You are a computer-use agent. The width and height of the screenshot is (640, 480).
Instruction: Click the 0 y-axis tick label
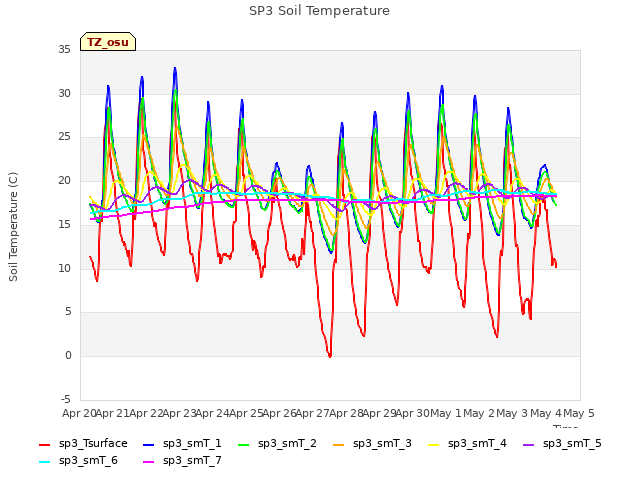click(x=68, y=356)
